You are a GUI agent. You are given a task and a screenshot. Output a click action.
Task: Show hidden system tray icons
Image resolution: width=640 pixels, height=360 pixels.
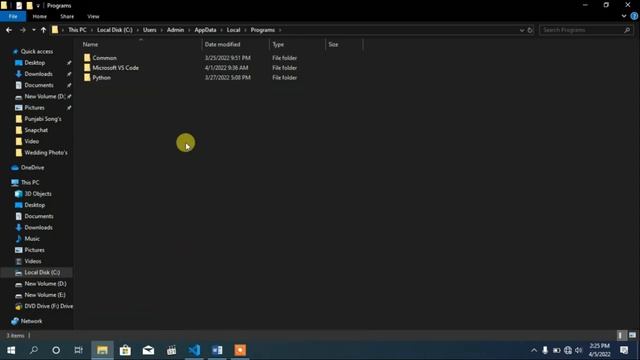pos(533,350)
